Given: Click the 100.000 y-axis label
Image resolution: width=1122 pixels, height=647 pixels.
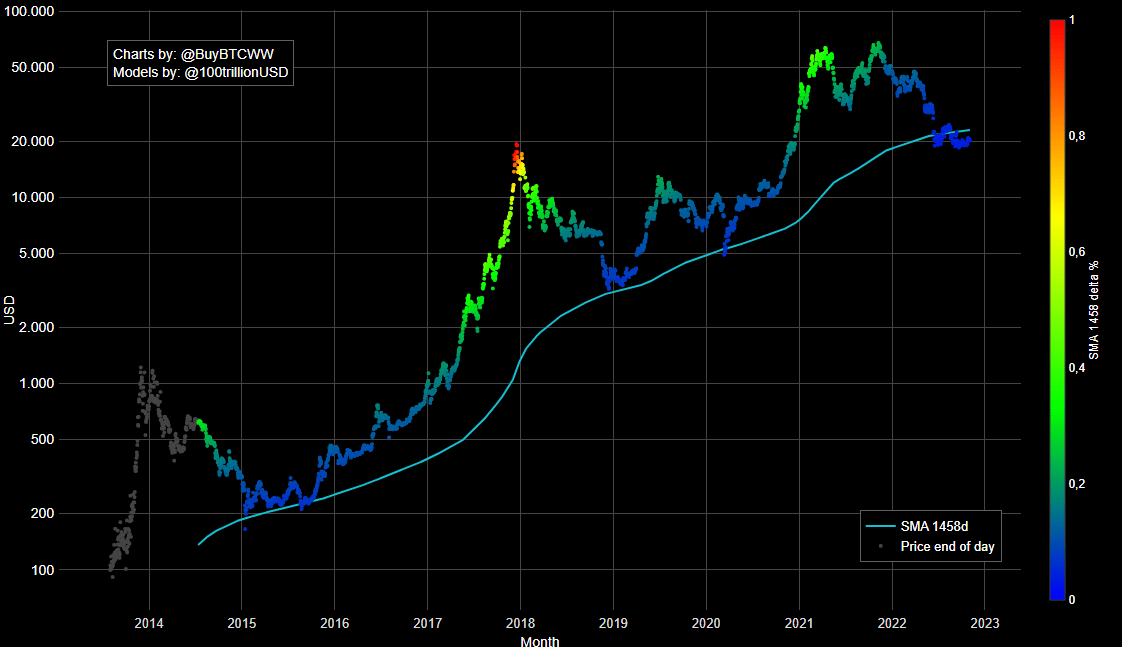Looking at the screenshot, I should (x=29, y=12).
